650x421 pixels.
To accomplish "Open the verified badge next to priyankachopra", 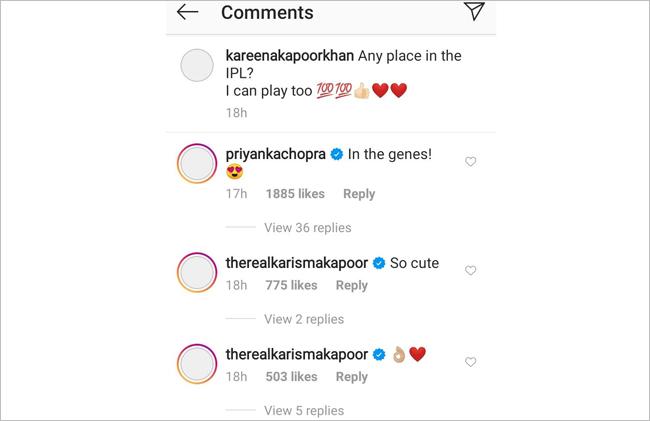I will click(x=338, y=154).
